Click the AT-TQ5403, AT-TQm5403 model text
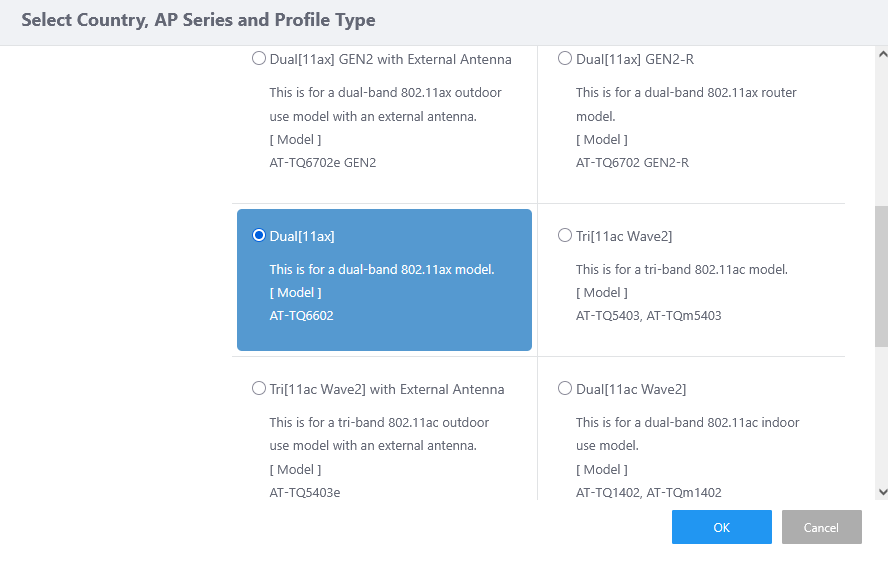This screenshot has height=567, width=888. pos(648,316)
